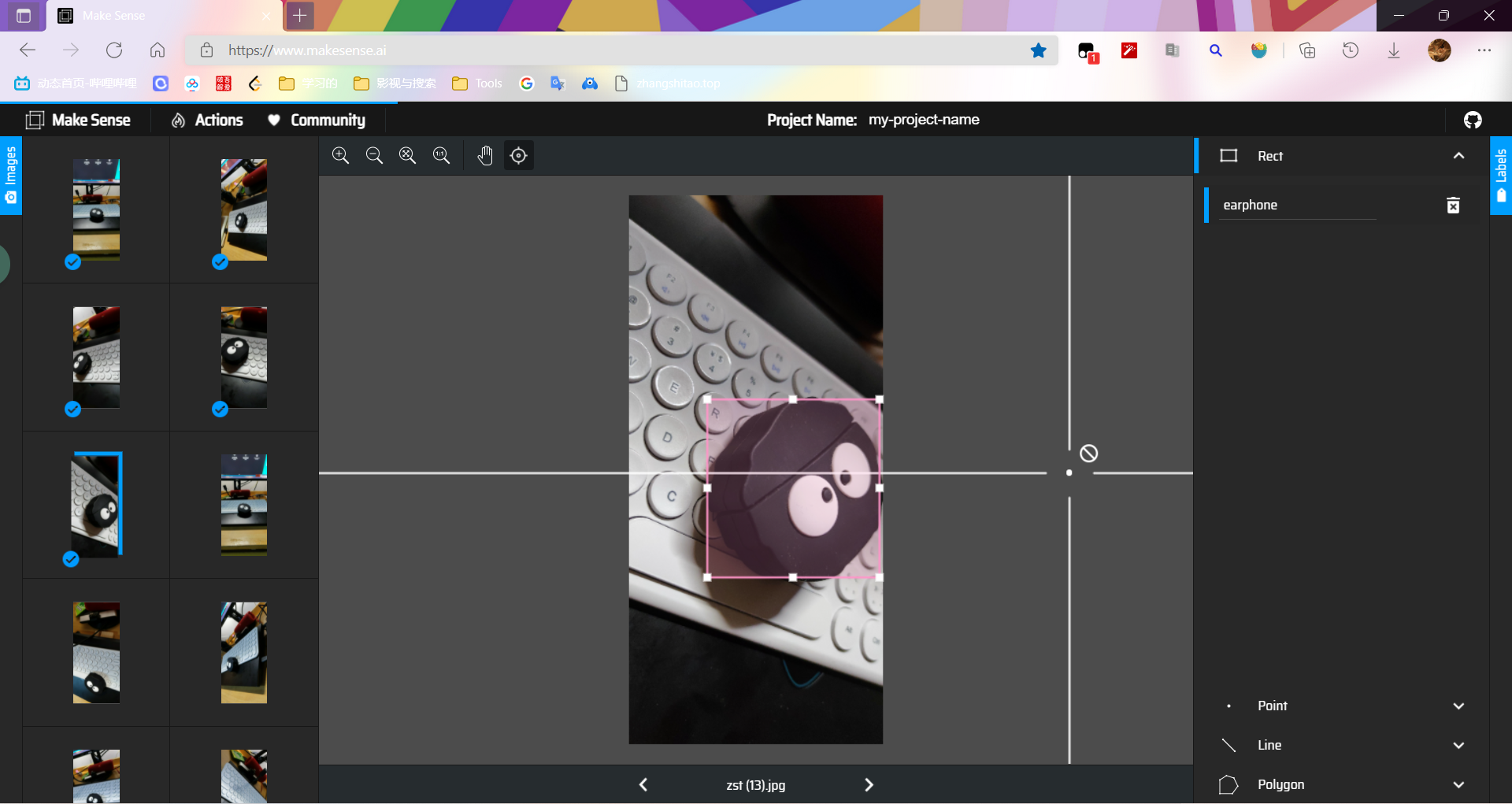Select the fit-image-to-view zoom icon
Image resolution: width=1512 pixels, height=804 pixels.
[407, 155]
